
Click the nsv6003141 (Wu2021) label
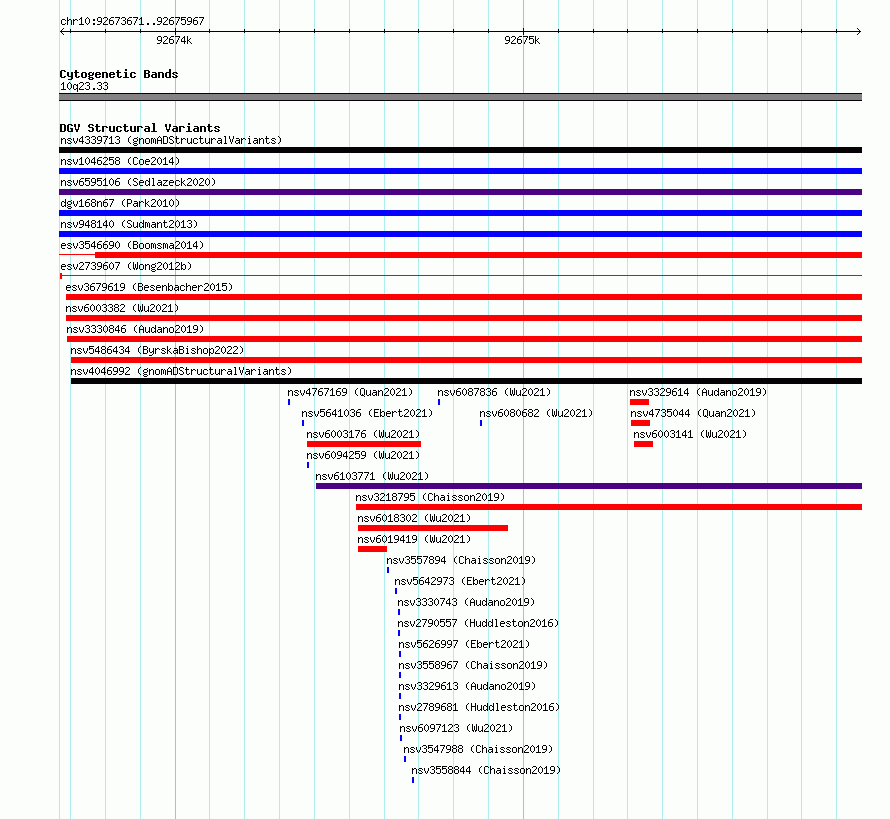(x=690, y=434)
